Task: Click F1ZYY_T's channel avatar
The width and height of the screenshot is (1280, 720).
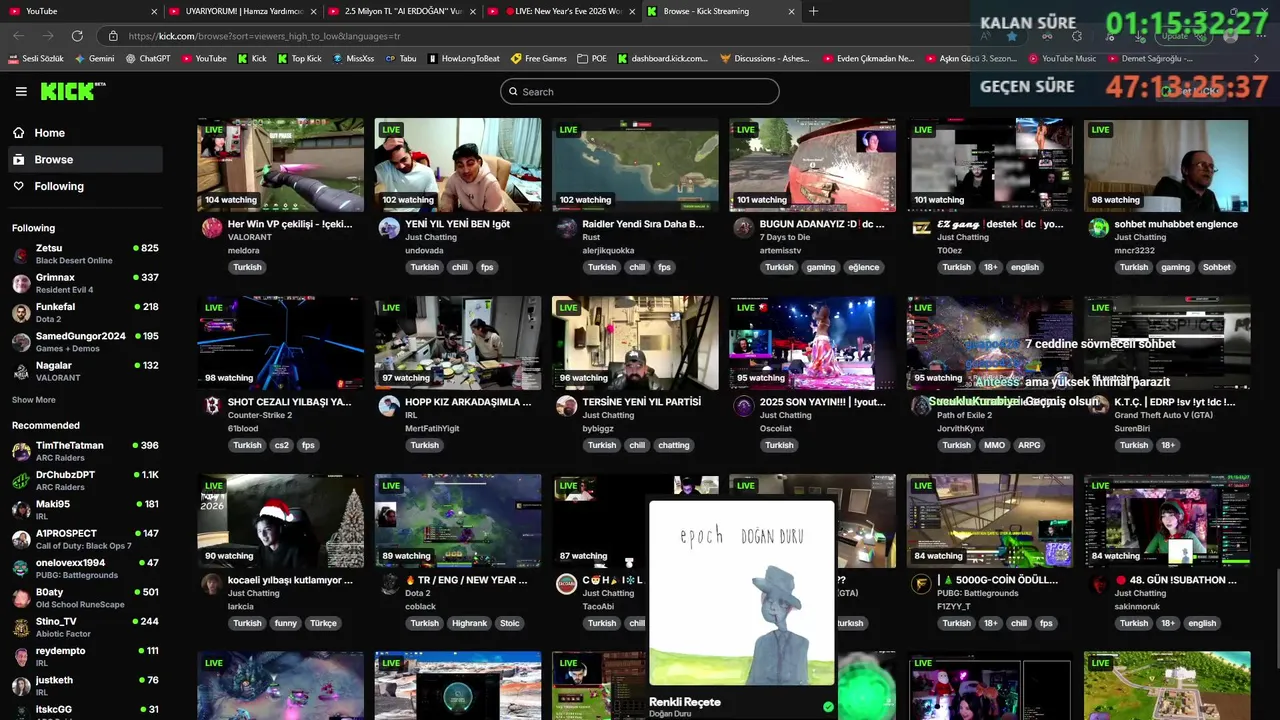Action: click(x=921, y=583)
